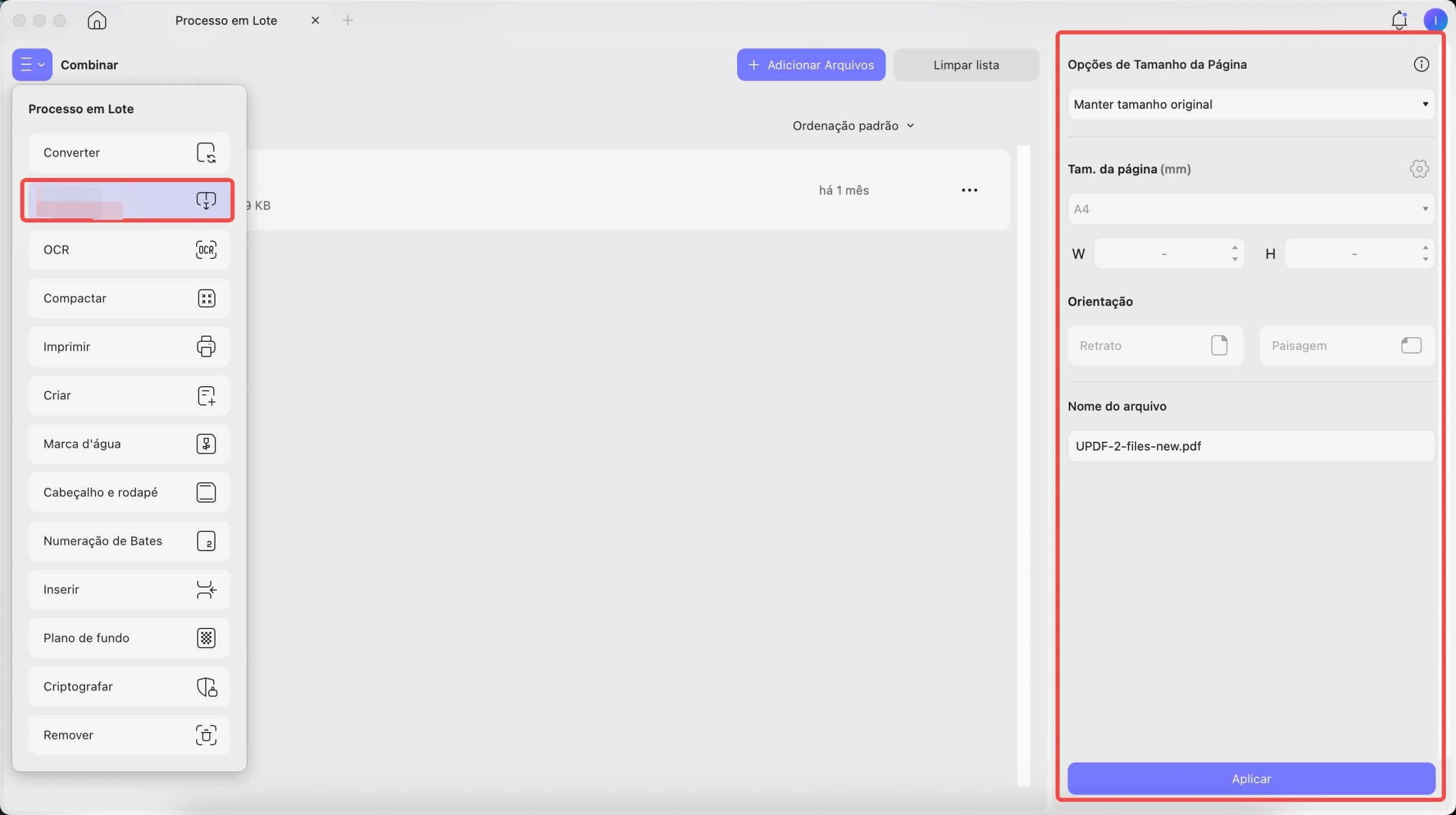Increase the W width stepper
Screen dimensions: 1456x815
coord(1234,248)
